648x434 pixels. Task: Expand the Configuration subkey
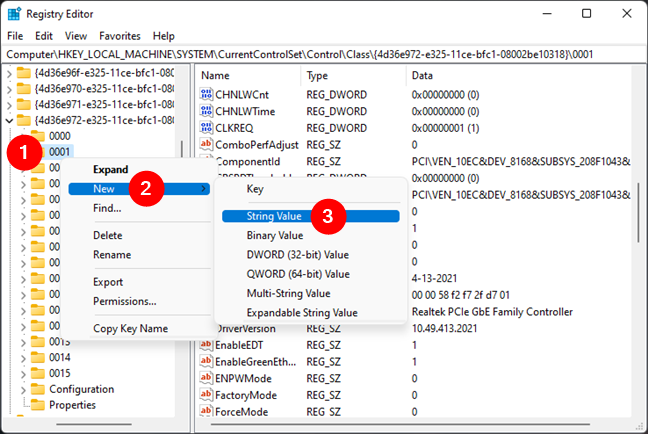click(23, 390)
